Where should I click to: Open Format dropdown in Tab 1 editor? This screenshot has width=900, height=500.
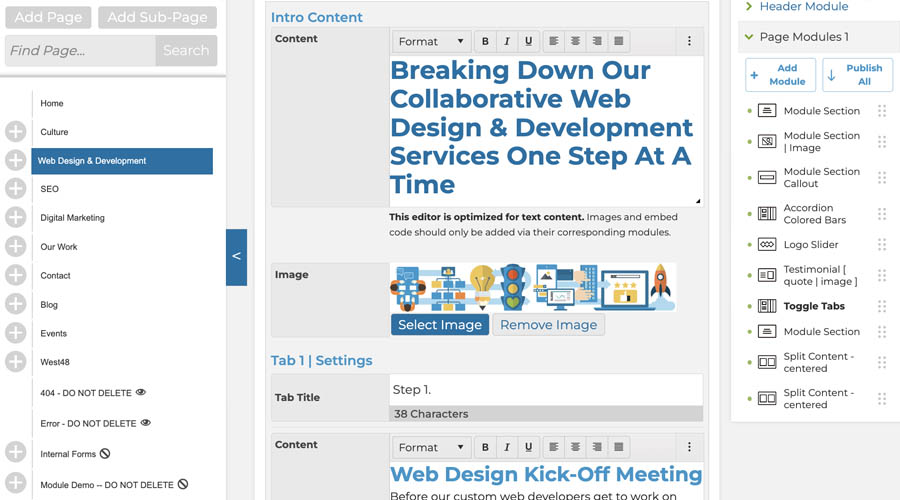click(x=431, y=447)
